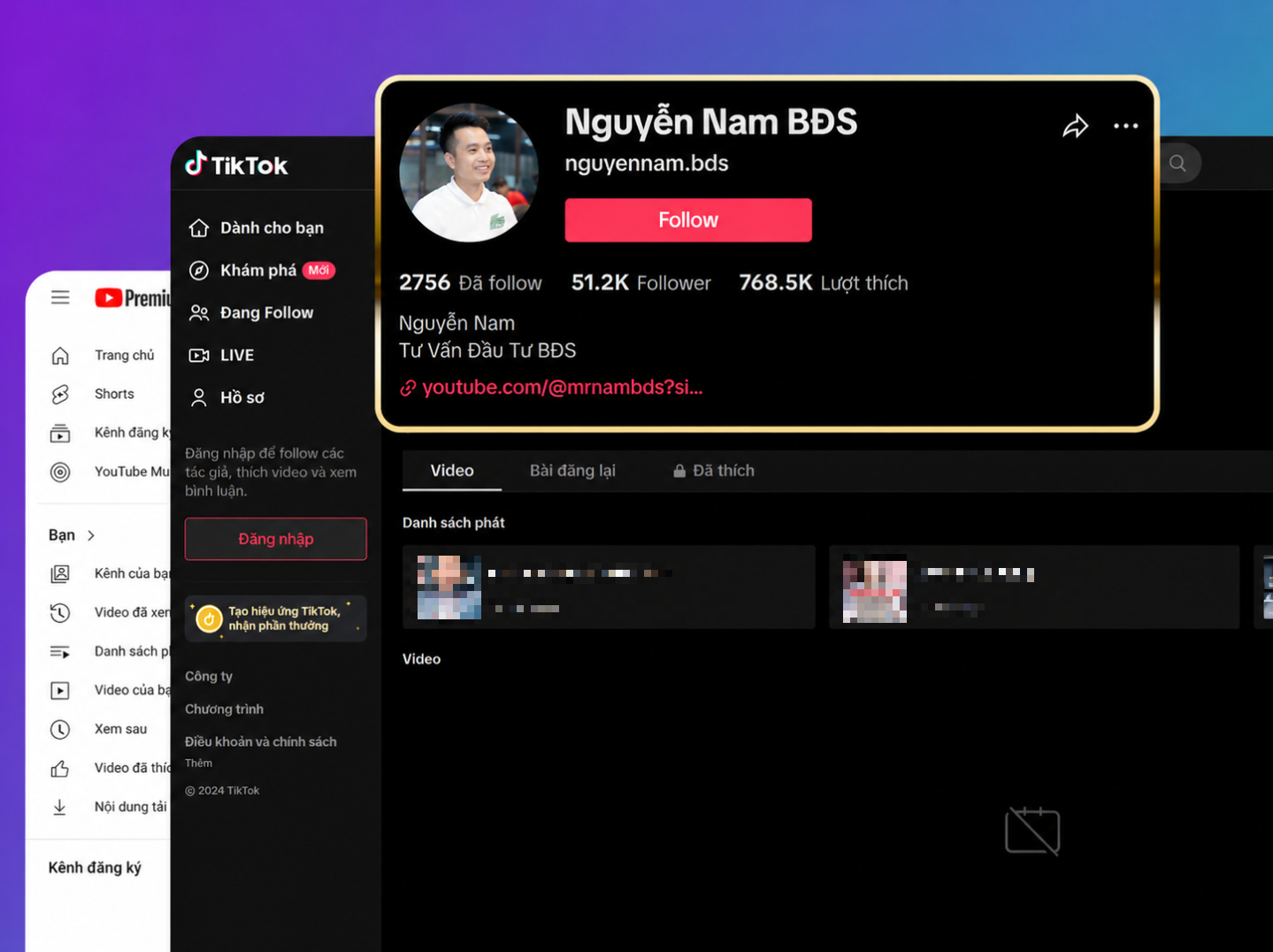Switch to the Video tab
The width and height of the screenshot is (1273, 952).
tap(452, 471)
